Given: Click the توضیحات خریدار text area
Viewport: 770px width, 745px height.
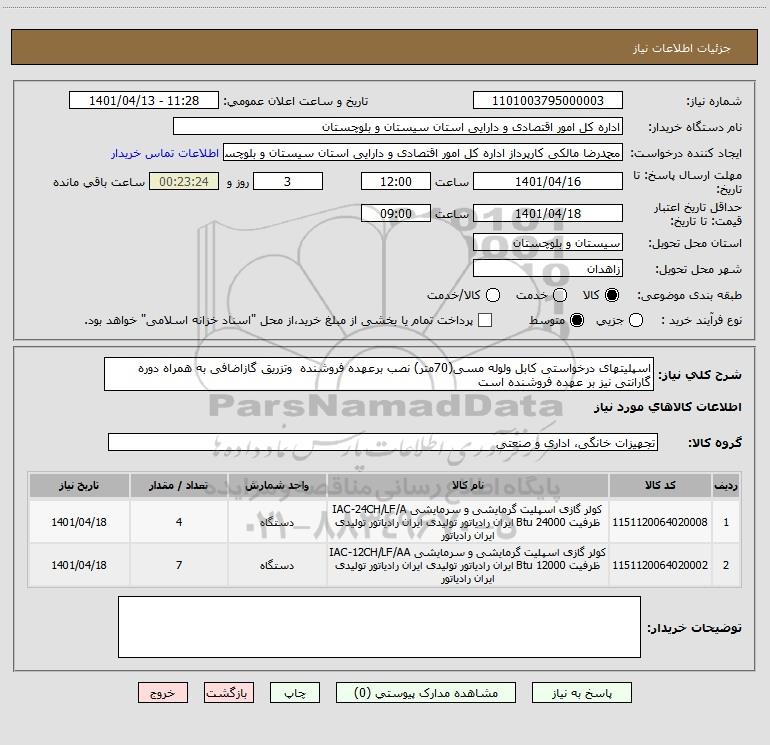Looking at the screenshot, I should click(x=379, y=627).
